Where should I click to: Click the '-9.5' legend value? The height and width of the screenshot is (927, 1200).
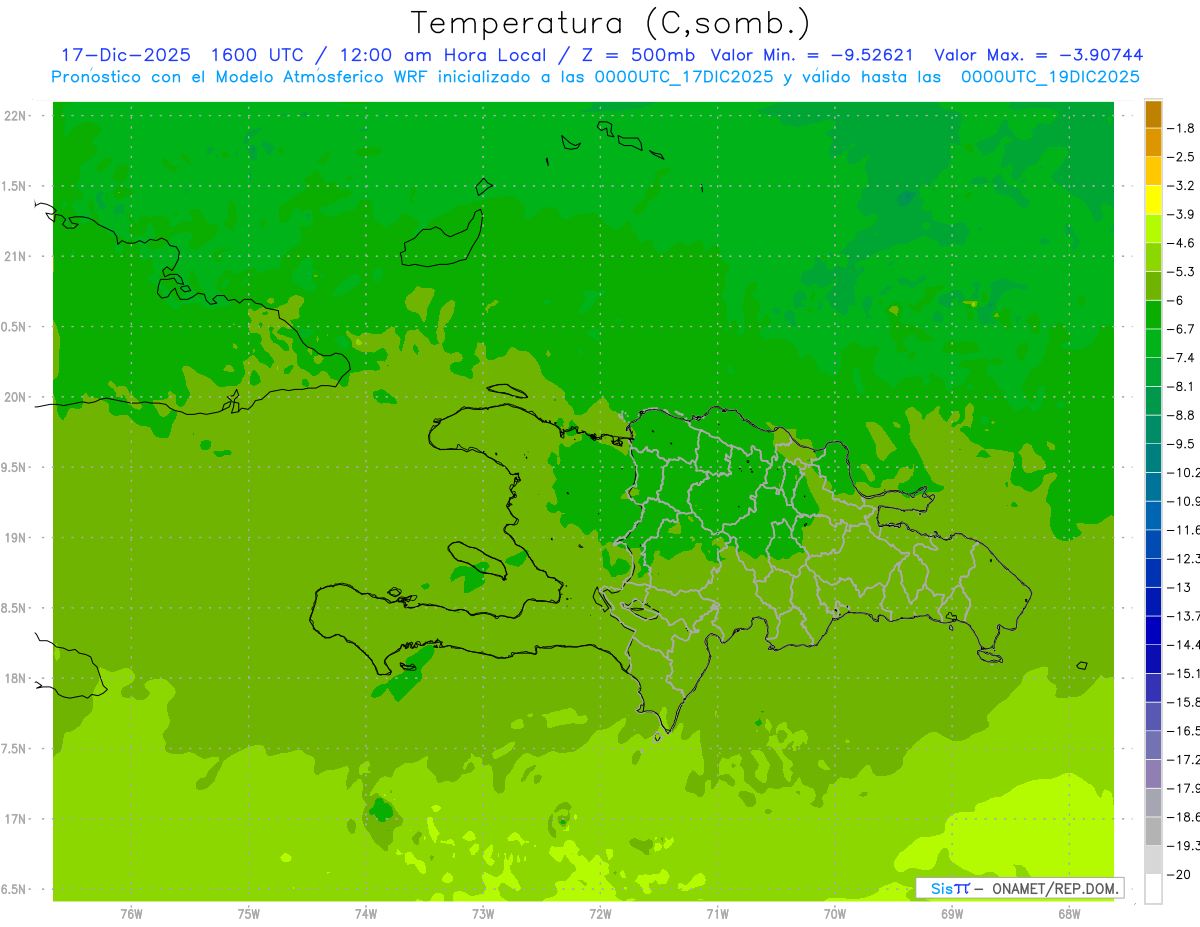pos(1182,444)
